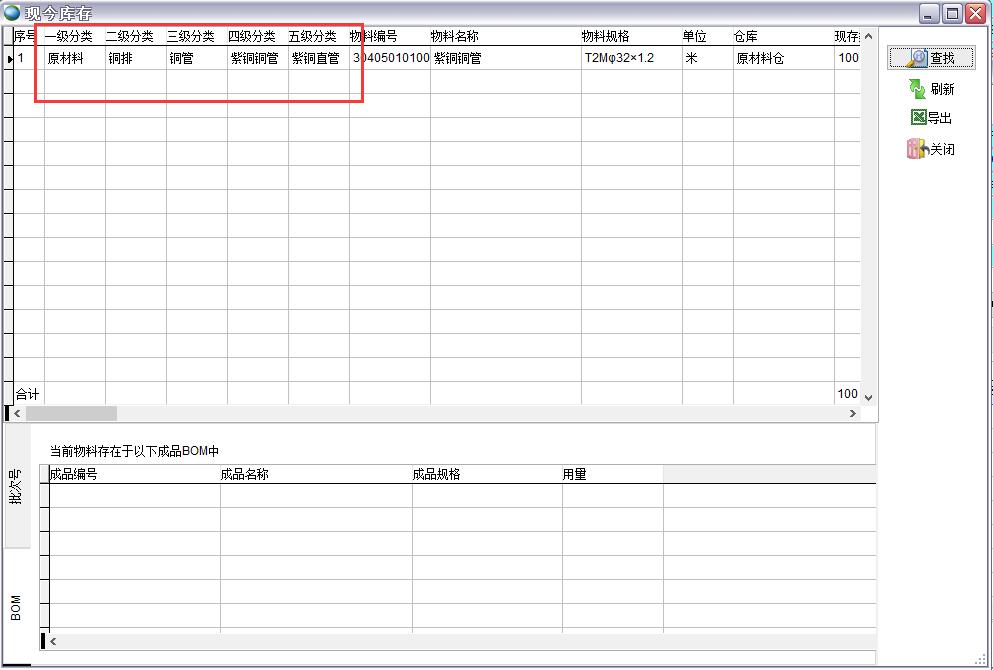Viewport: 993px width, 670px height.
Task: Click the 查找 search button
Action: tap(931, 58)
